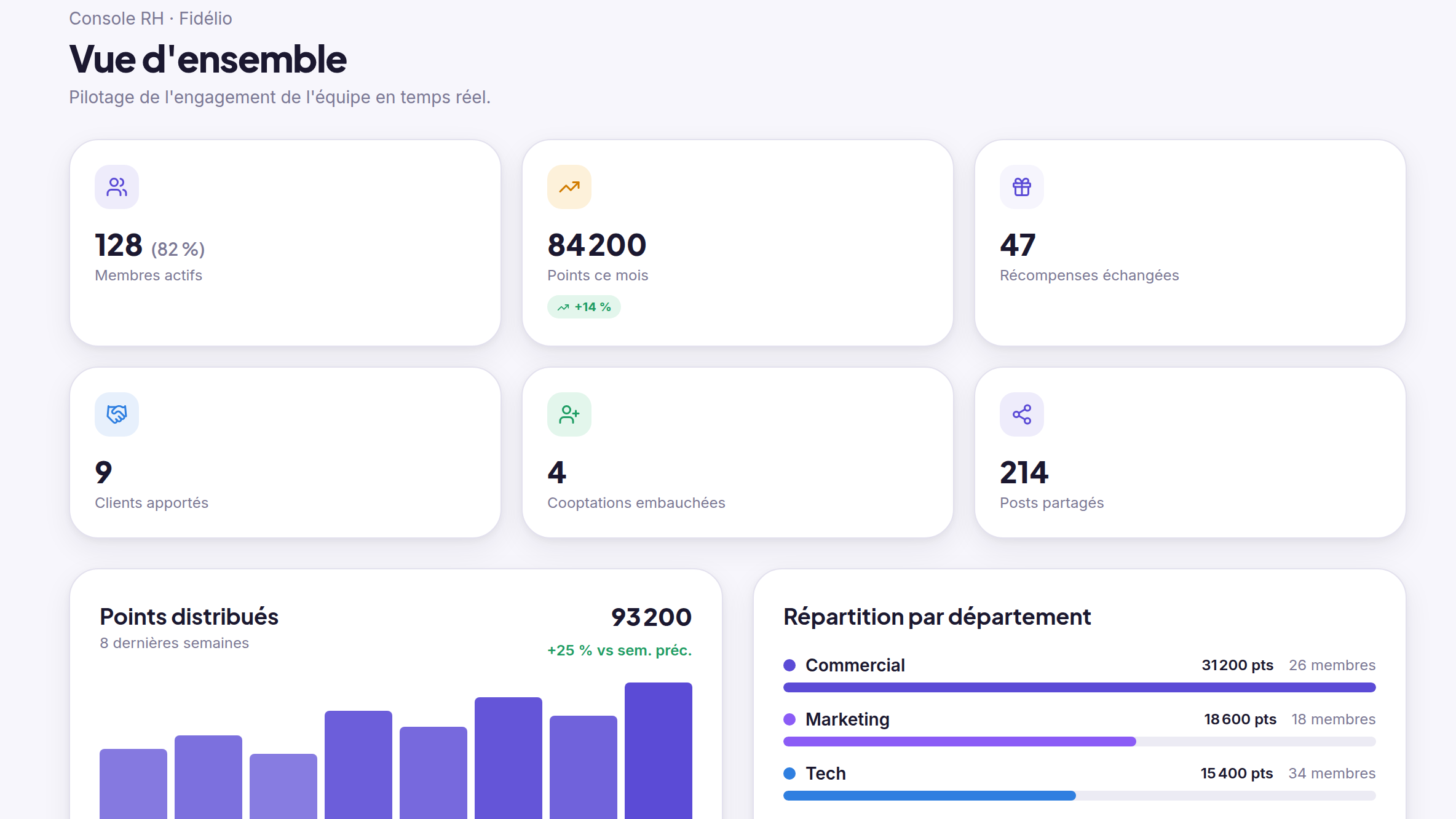Image resolution: width=1456 pixels, height=819 pixels.
Task: Click the '93 200' total value
Action: [652, 617]
